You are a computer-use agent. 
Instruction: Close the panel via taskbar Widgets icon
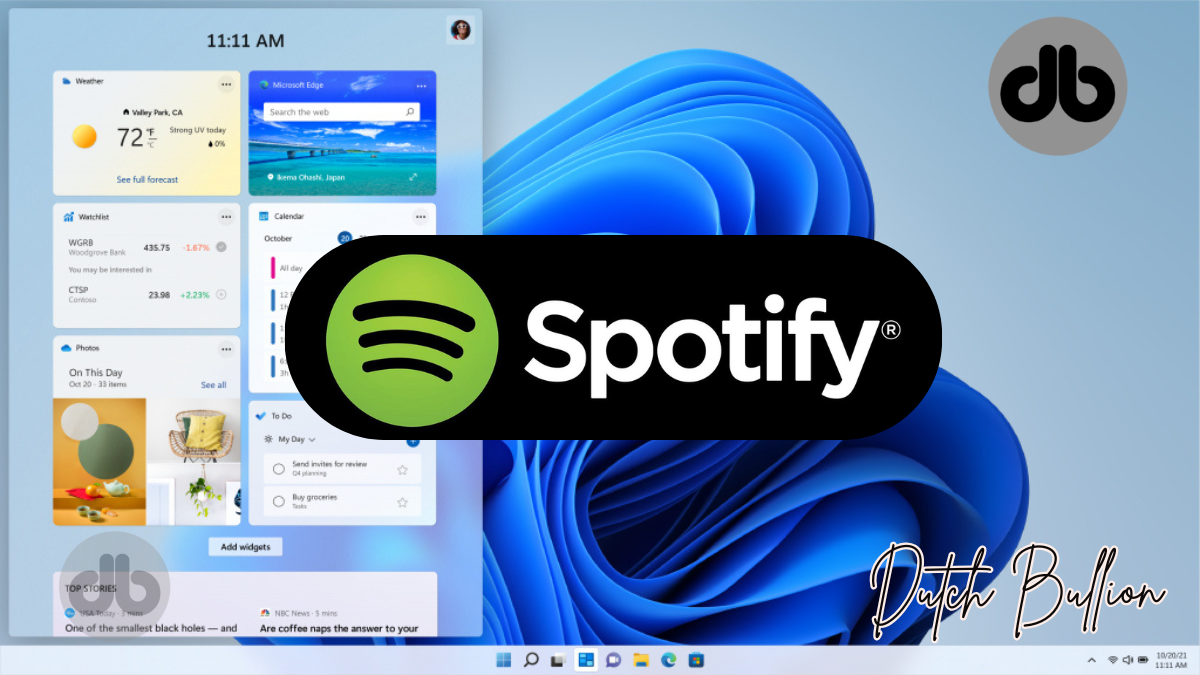(586, 660)
